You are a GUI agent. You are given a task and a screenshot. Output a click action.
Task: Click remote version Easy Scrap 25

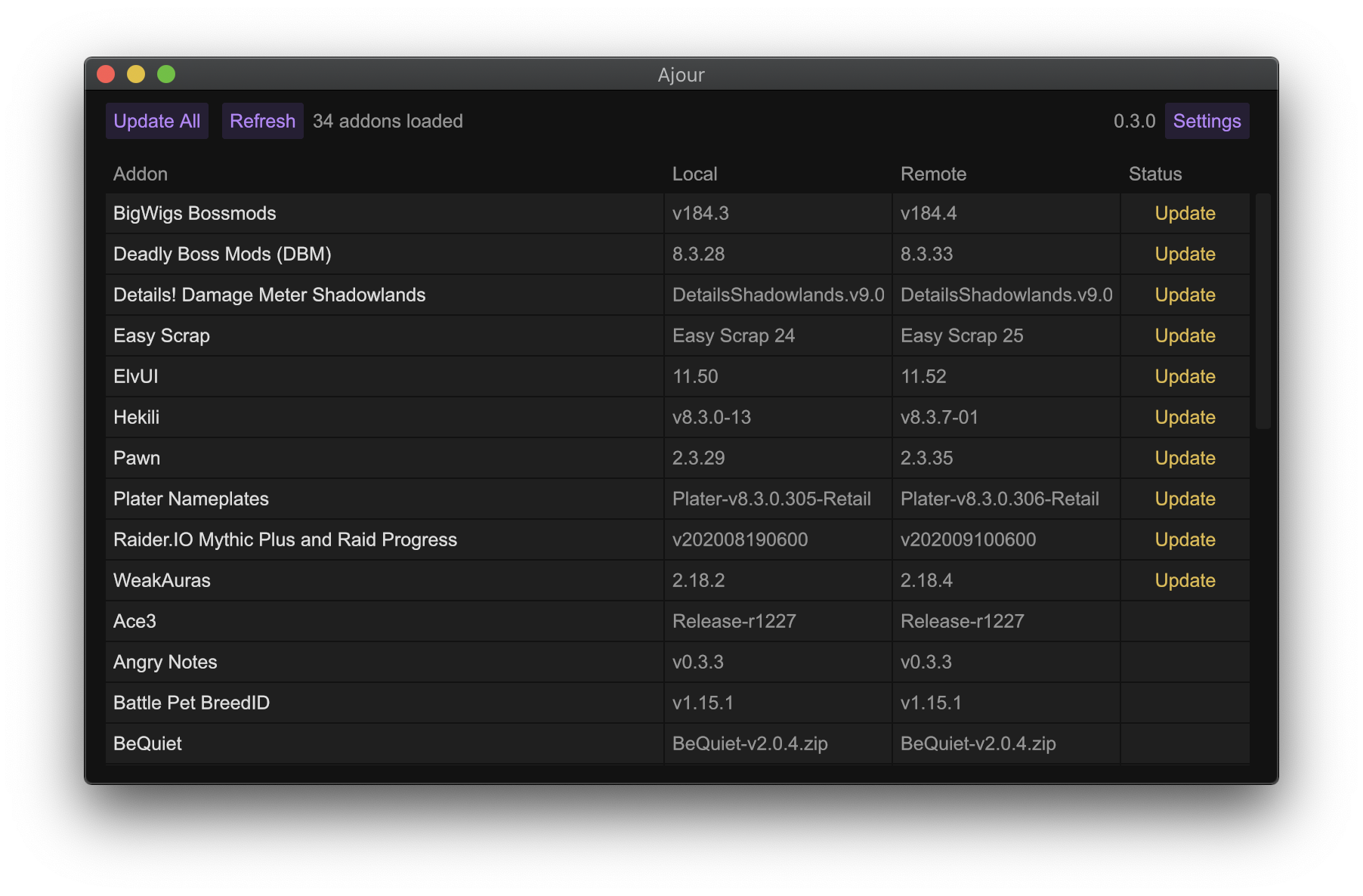962,335
